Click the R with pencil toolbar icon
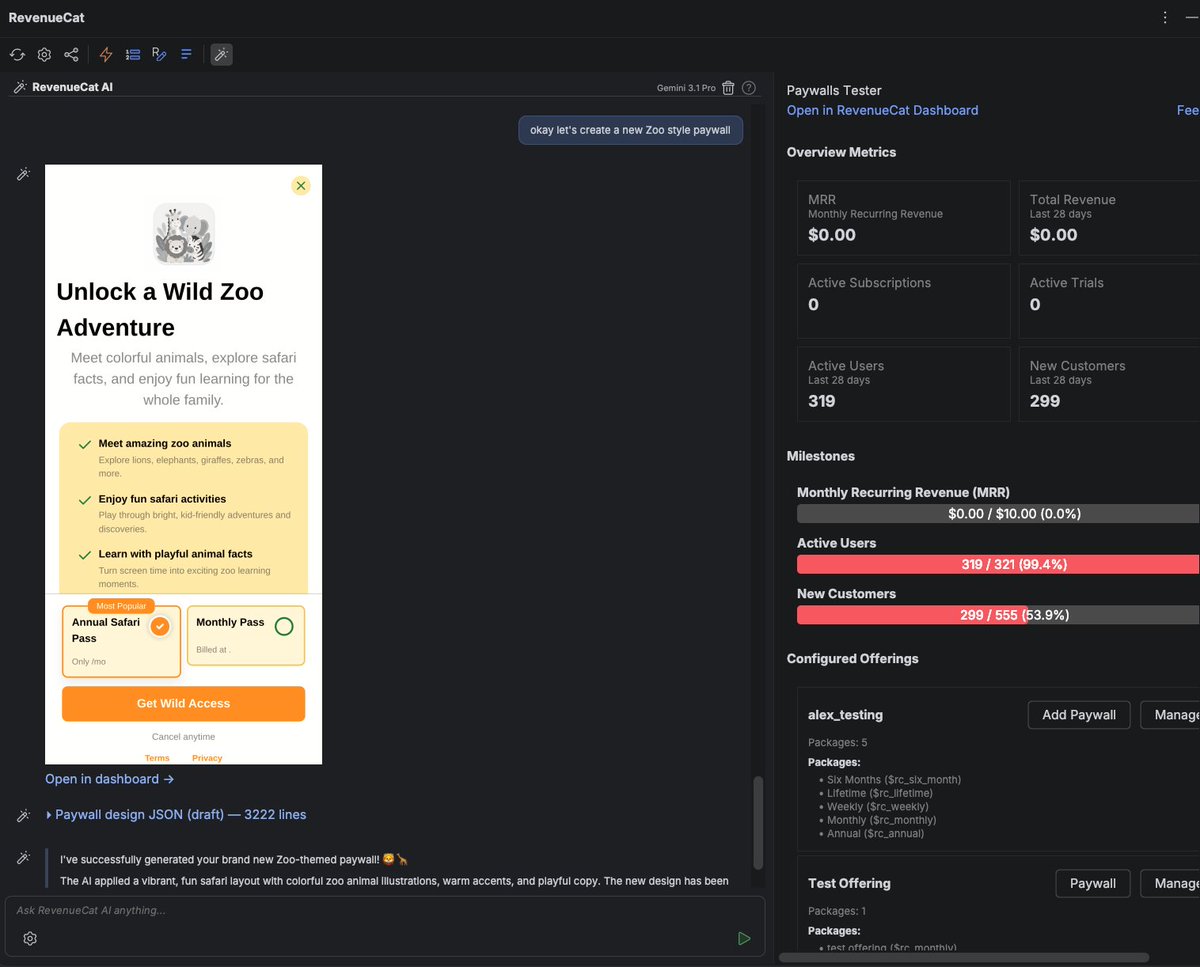This screenshot has width=1200, height=967. [x=159, y=55]
